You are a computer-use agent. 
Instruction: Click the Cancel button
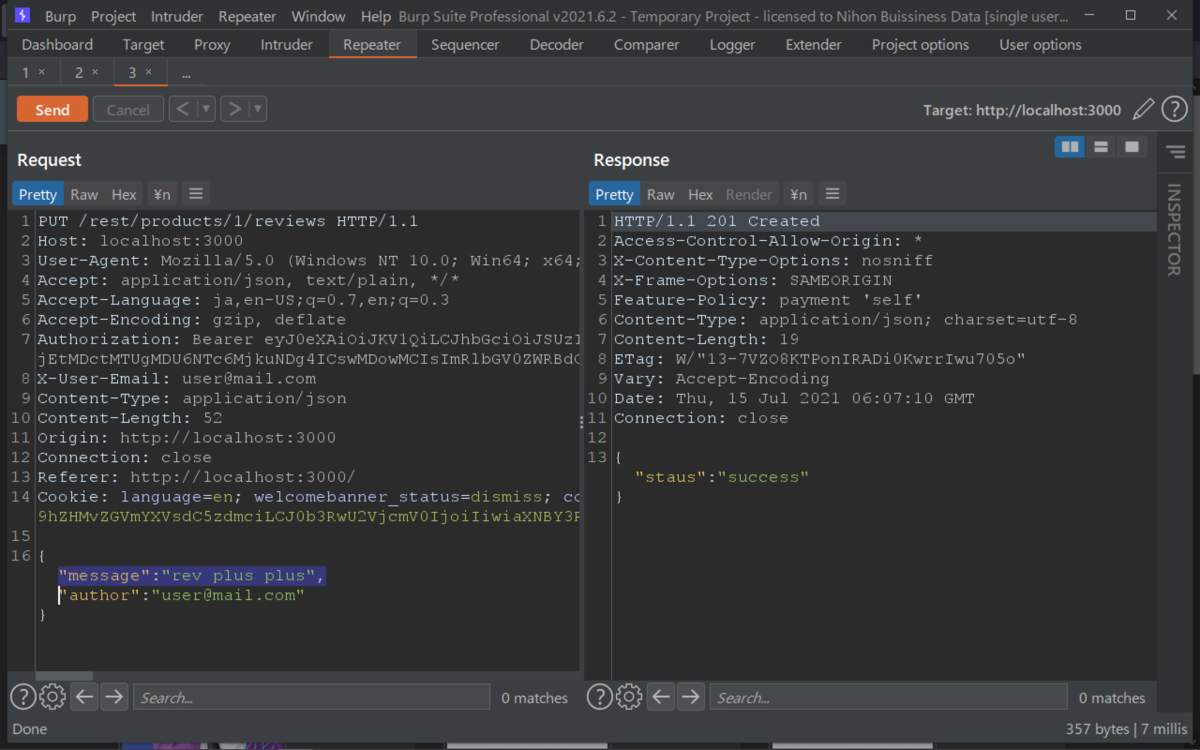[x=128, y=110]
